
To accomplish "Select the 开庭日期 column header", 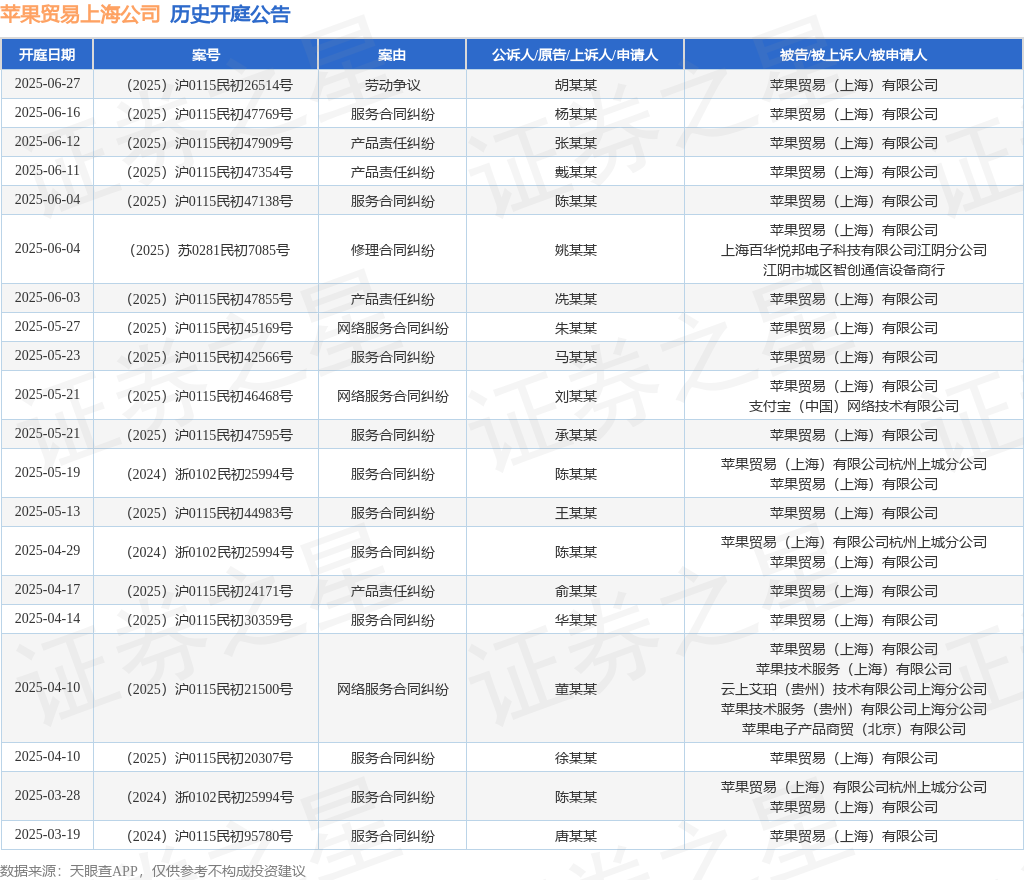I will [x=47, y=55].
